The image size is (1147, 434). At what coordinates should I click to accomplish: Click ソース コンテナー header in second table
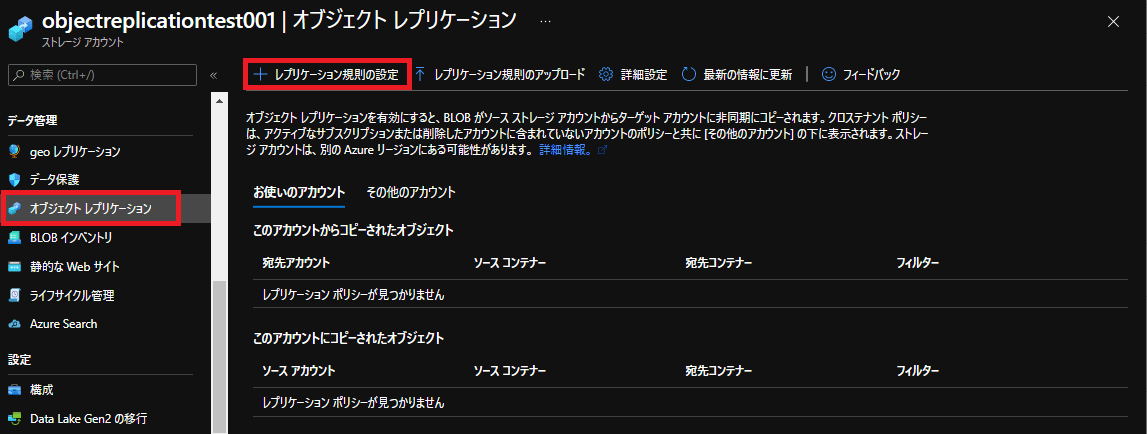[x=510, y=370]
